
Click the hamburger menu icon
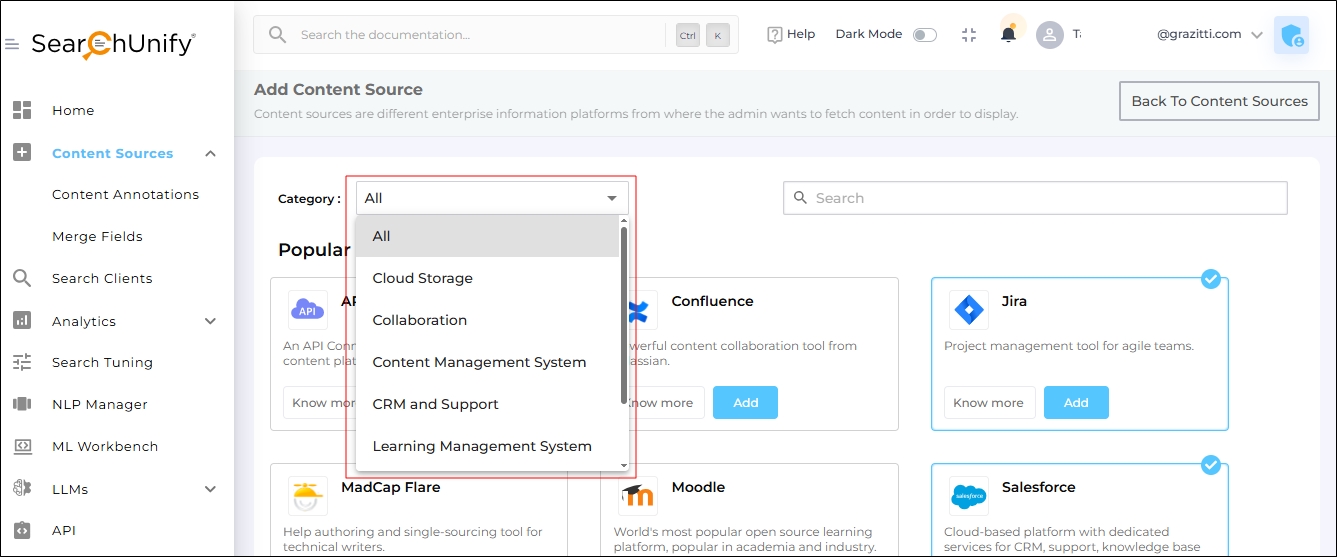click(12, 45)
